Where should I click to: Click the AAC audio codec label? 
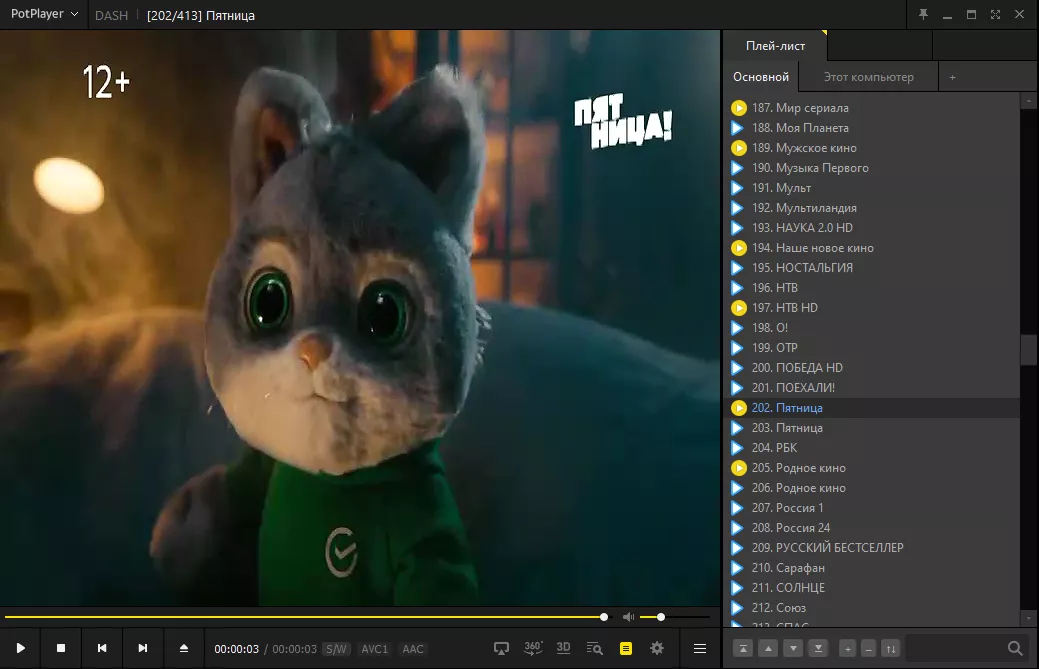point(413,649)
